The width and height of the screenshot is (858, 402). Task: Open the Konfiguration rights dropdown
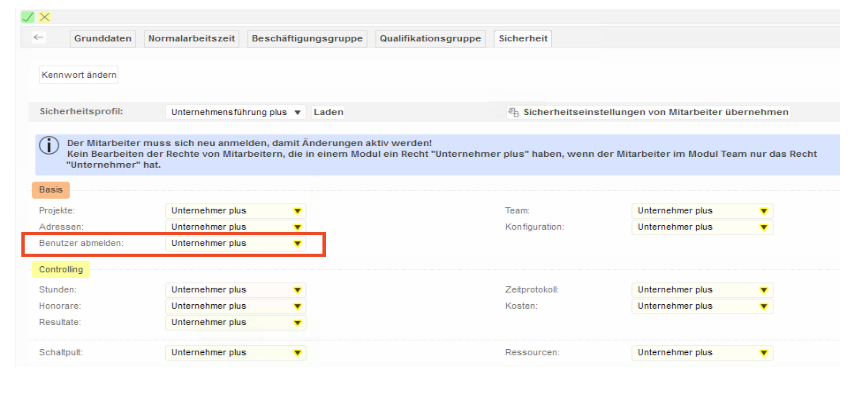tap(702, 227)
